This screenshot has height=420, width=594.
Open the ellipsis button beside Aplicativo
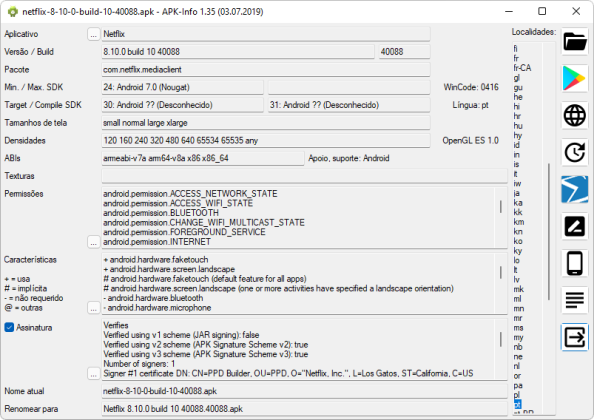pyautogui.click(x=94, y=34)
